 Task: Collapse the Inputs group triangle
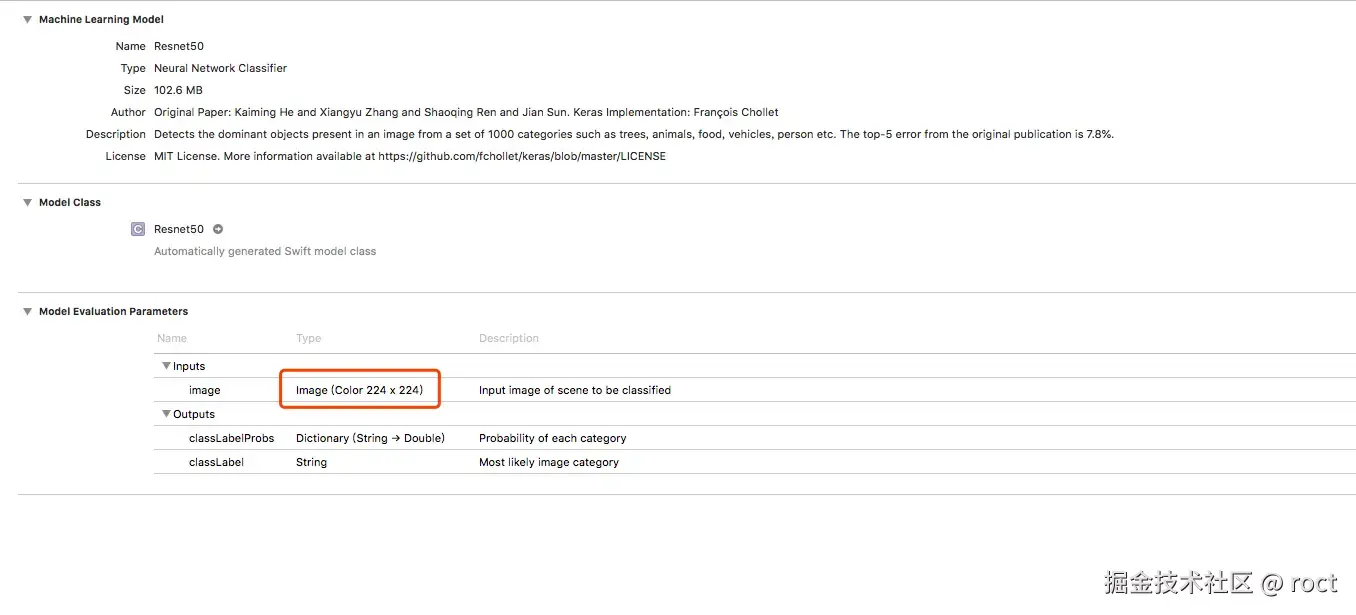point(166,366)
